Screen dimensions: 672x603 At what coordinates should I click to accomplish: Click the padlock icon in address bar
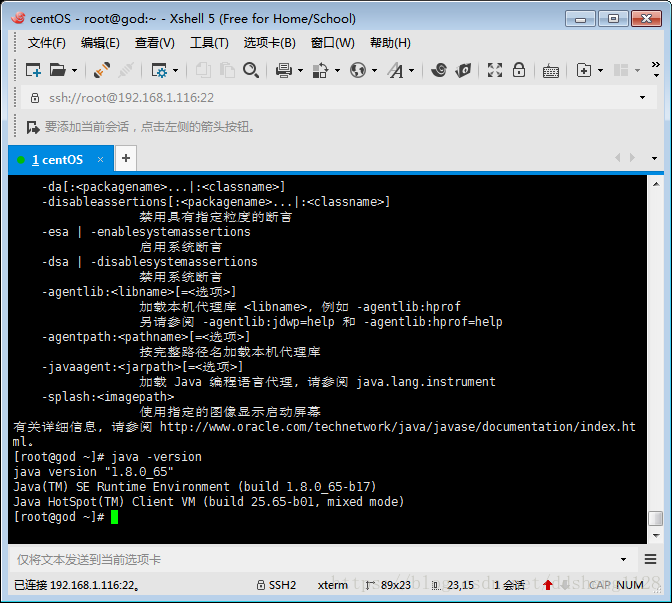pyautogui.click(x=35, y=98)
